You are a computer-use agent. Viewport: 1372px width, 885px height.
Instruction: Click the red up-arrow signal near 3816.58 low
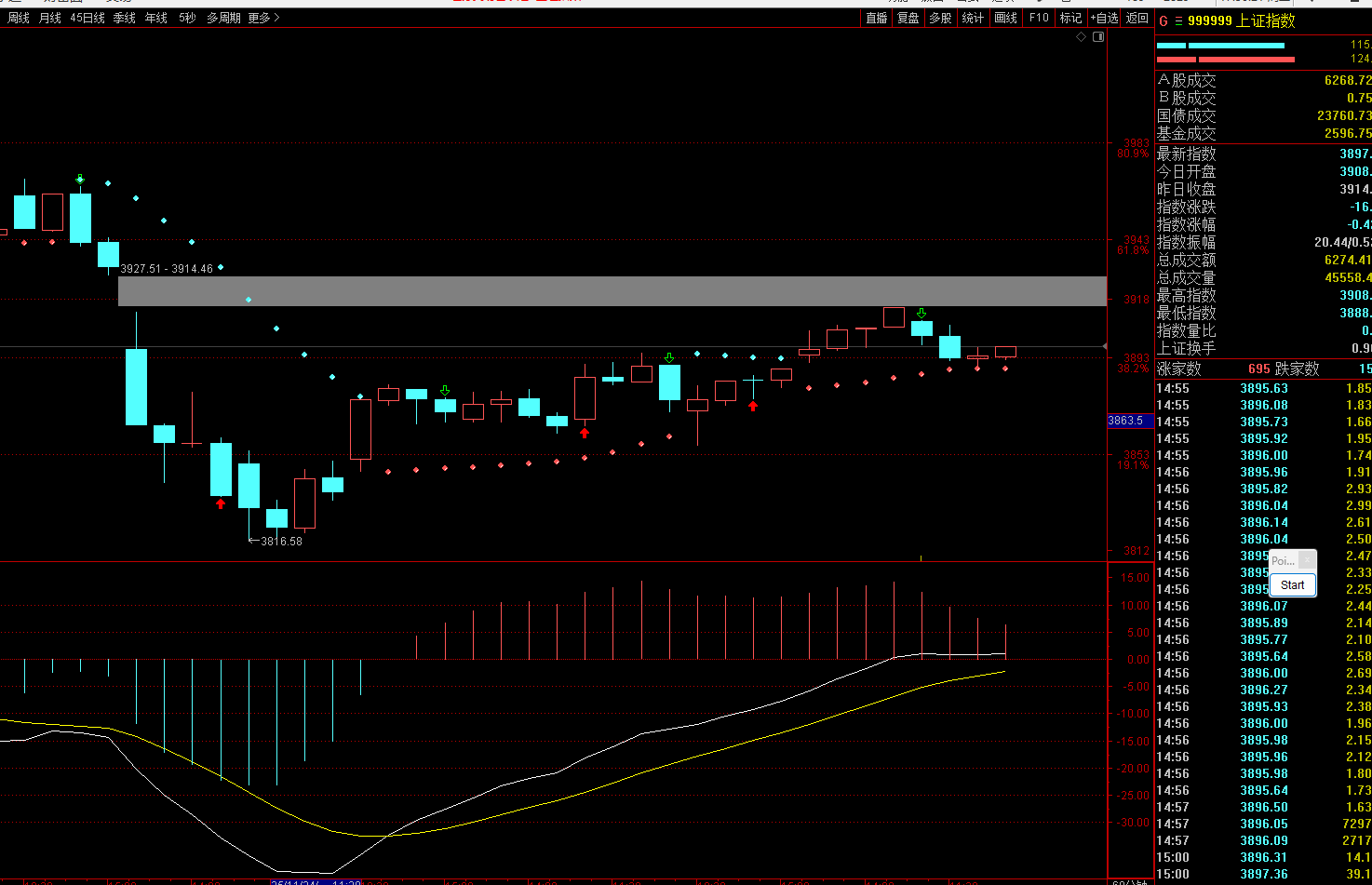(221, 504)
